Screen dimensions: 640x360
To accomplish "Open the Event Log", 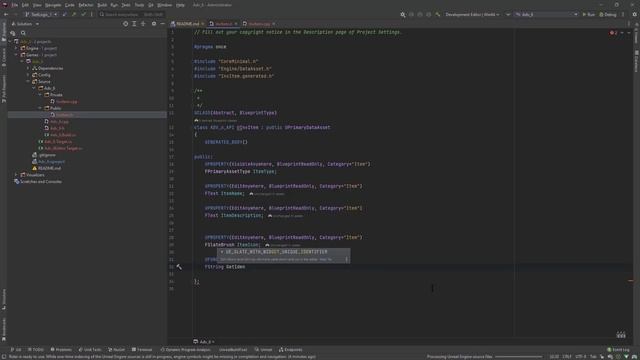I will point(618,350).
